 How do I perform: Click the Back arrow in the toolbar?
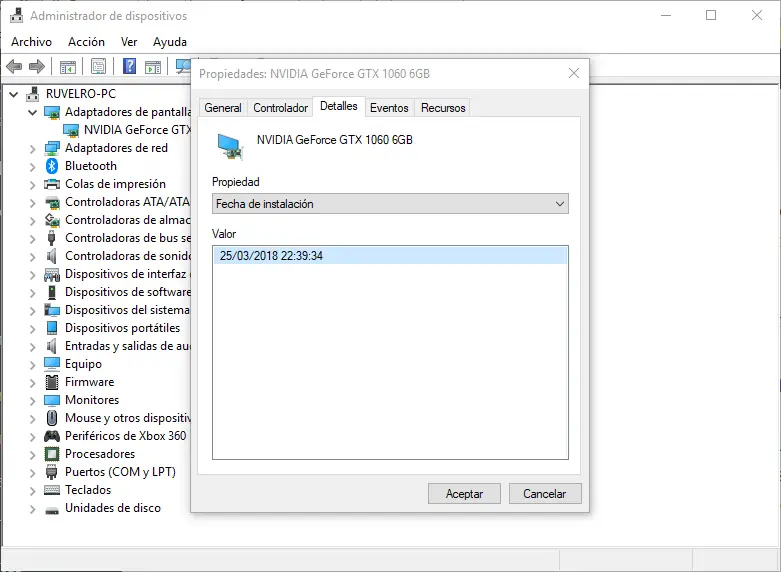coord(14,66)
